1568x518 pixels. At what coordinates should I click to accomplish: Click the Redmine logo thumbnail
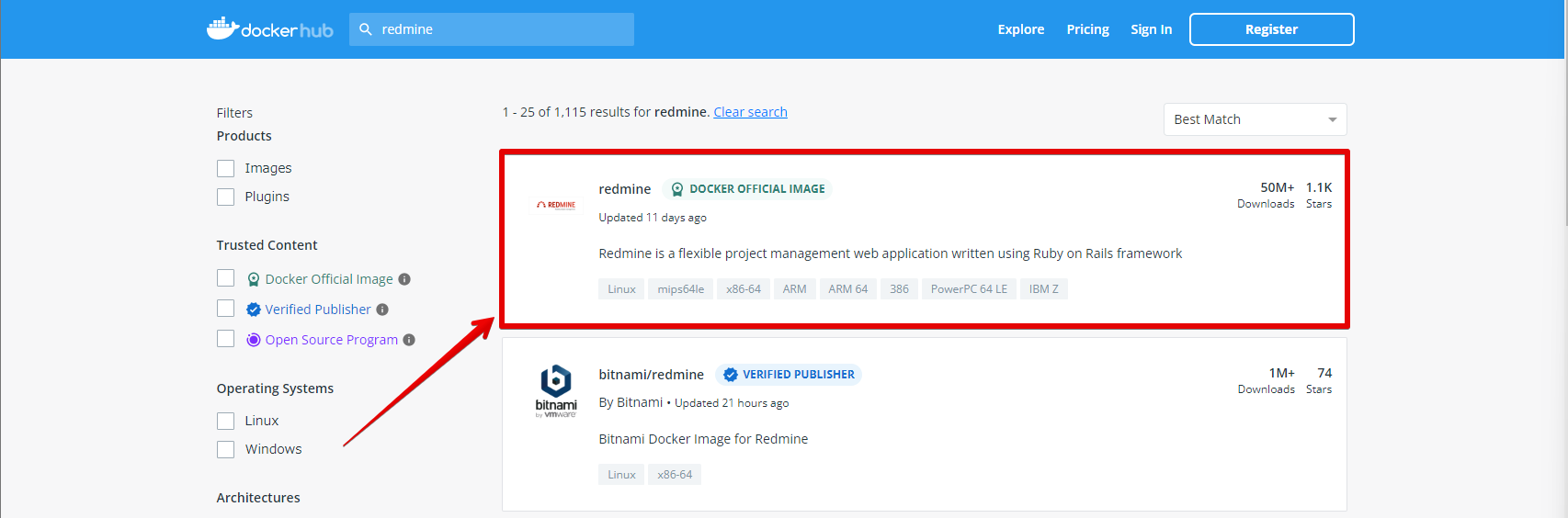[556, 205]
